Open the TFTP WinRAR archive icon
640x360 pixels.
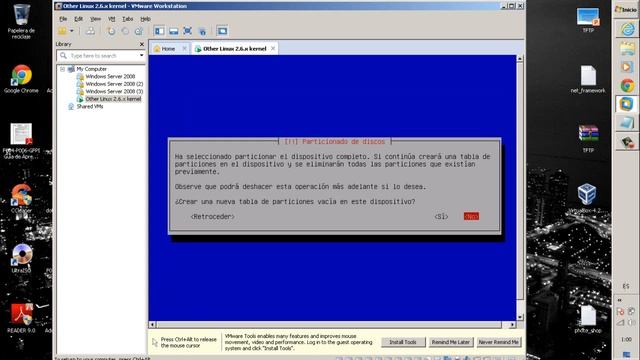(588, 139)
